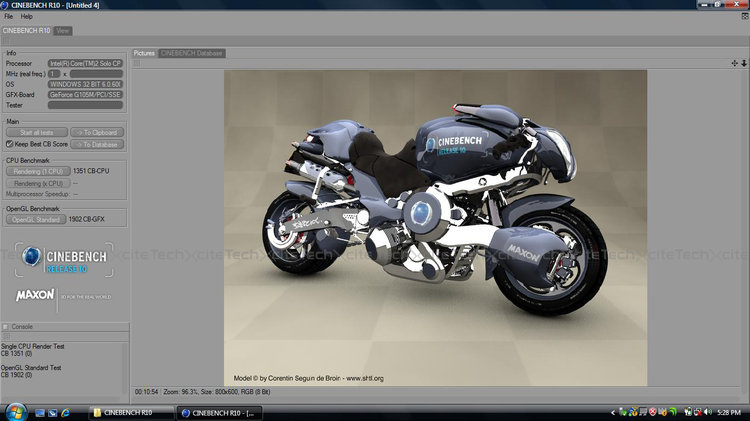Click the red shield security tray icon
This screenshot has width=750, height=421.
point(653,412)
